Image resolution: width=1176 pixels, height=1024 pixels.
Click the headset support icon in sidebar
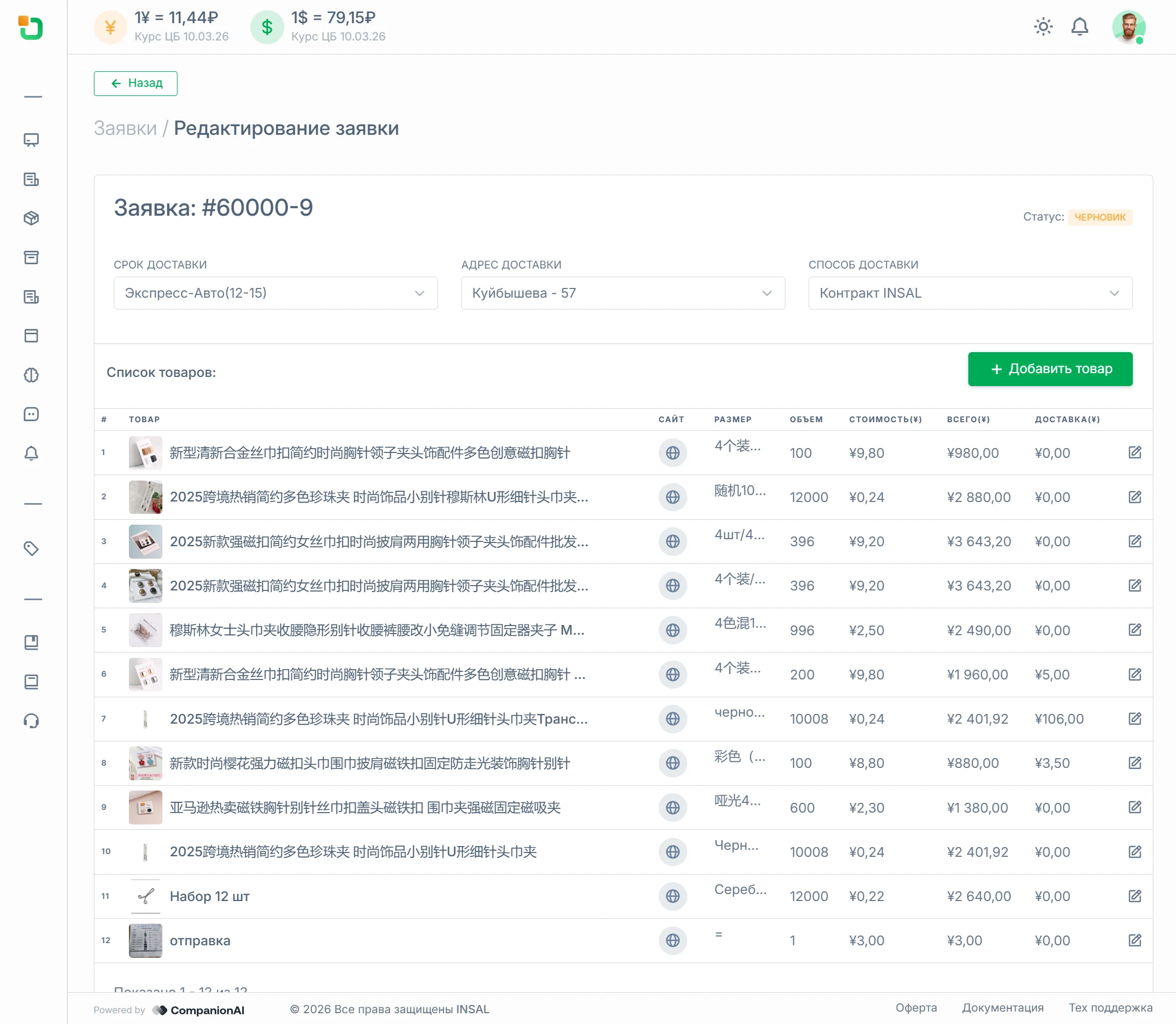[x=31, y=721]
